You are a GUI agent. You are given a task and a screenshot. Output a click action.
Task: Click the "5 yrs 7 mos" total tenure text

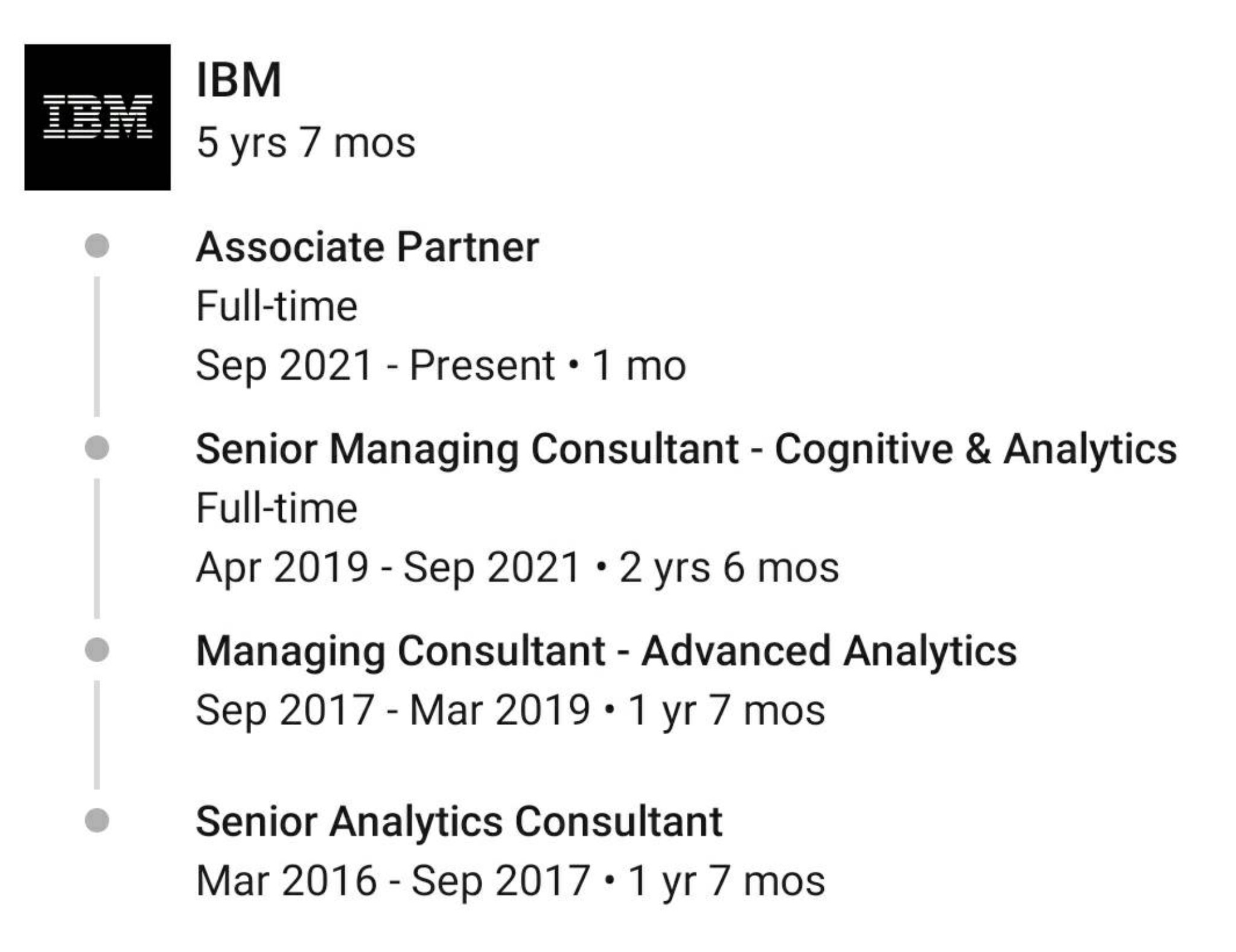306,143
